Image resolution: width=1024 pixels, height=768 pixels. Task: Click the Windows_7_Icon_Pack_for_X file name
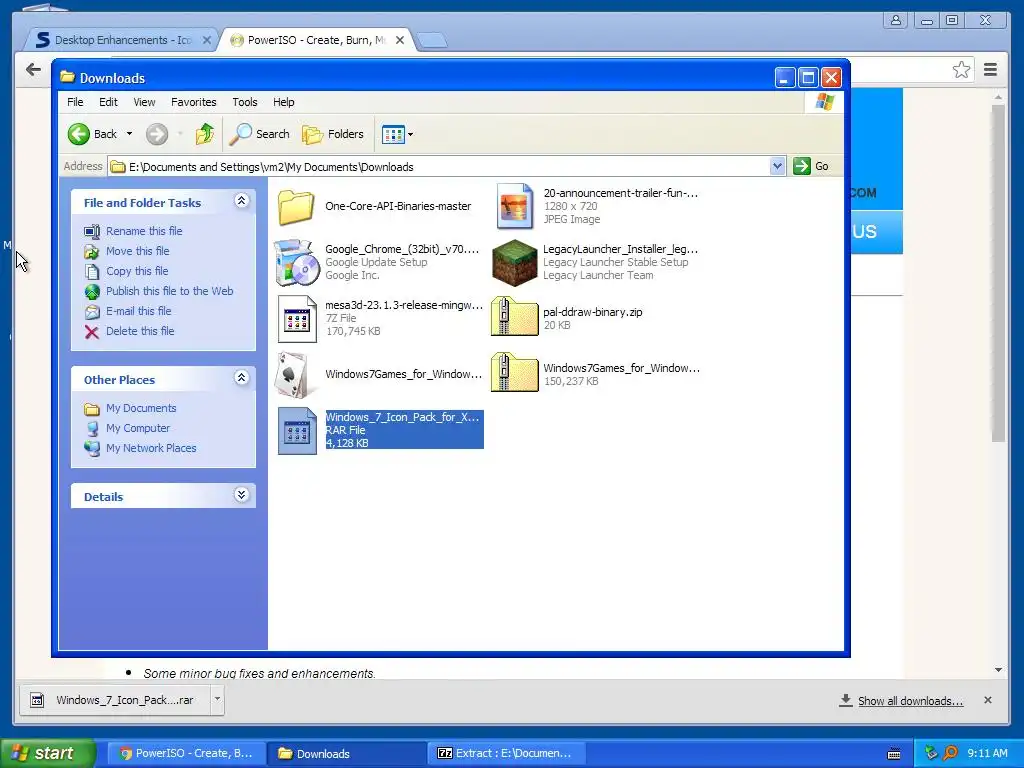click(x=402, y=417)
